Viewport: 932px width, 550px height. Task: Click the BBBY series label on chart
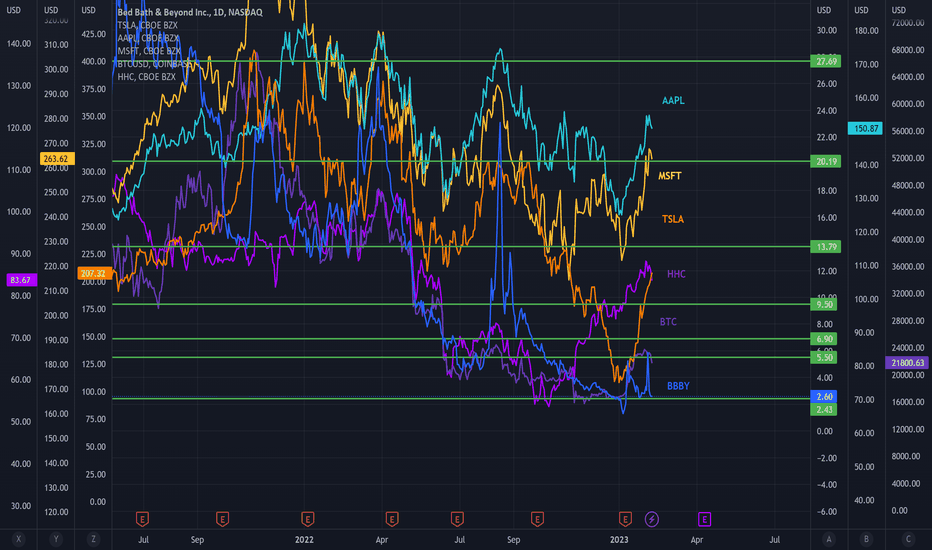(678, 386)
